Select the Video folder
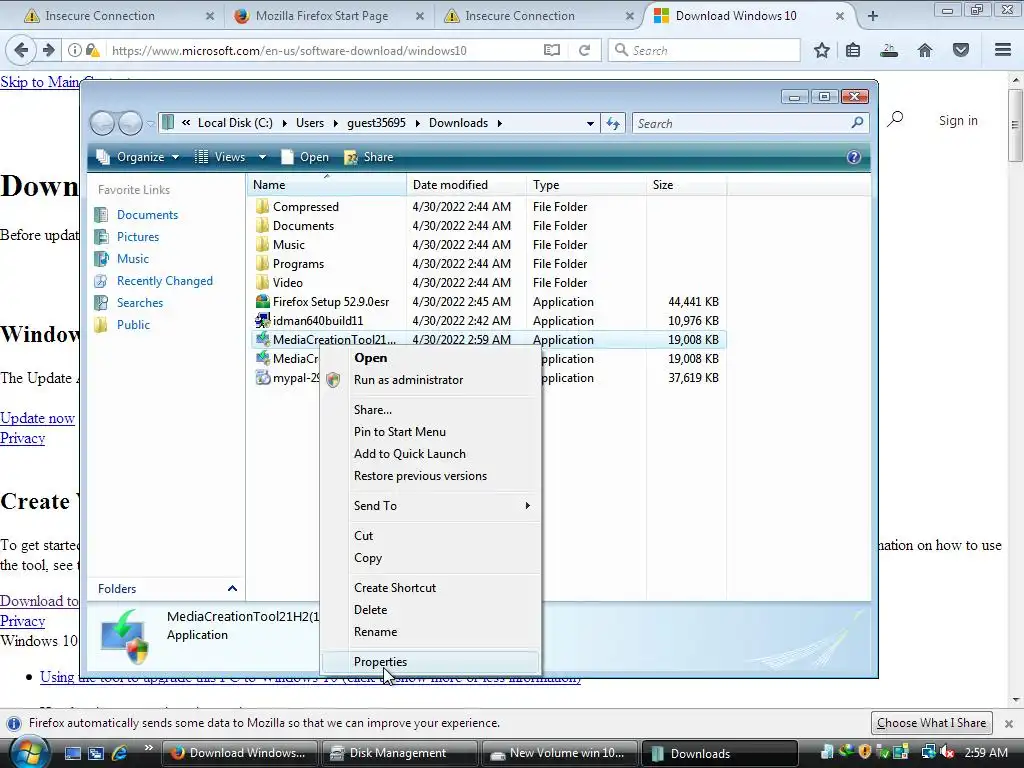 (287, 283)
